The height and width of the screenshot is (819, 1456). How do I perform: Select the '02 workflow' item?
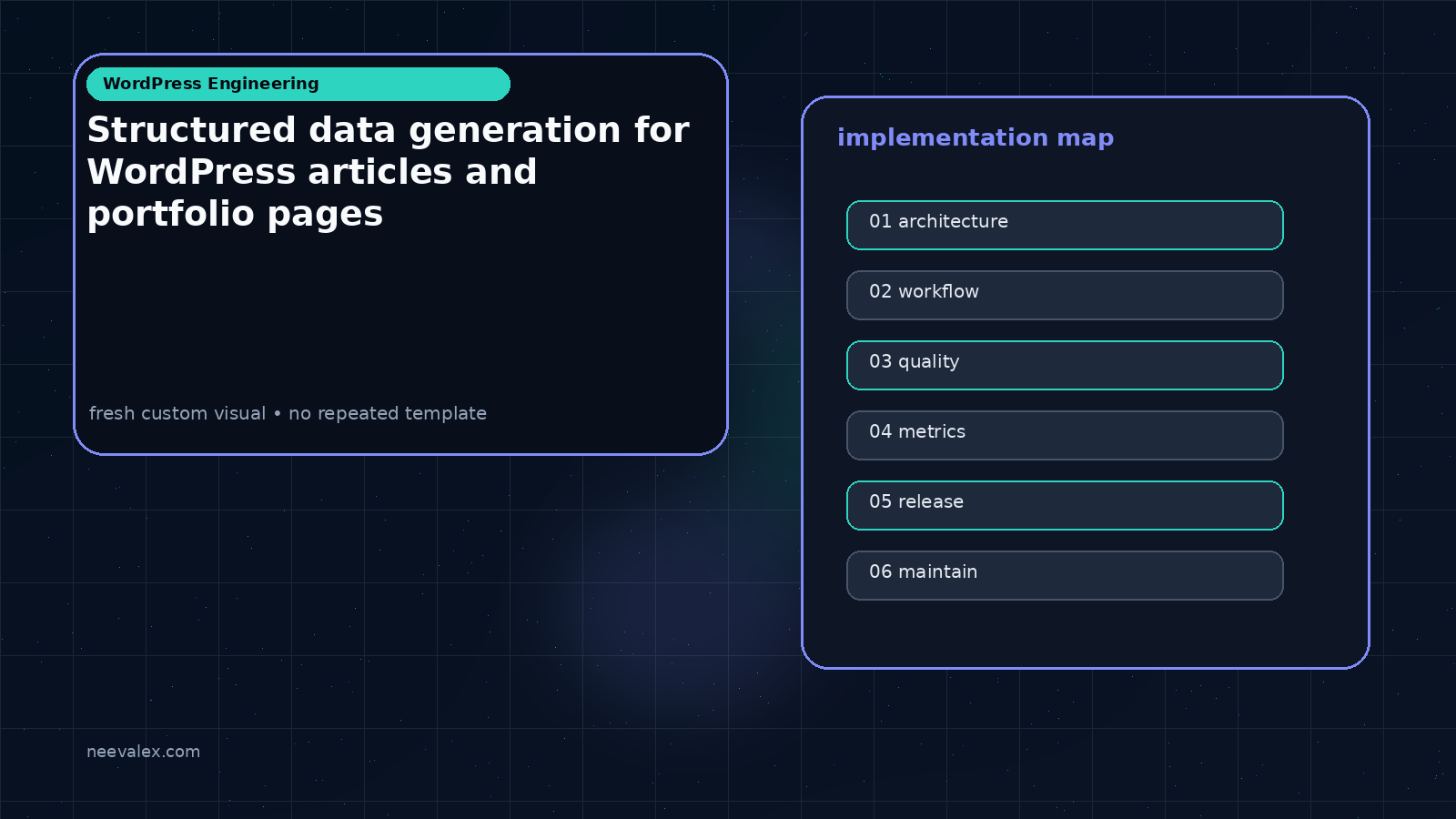point(1065,295)
